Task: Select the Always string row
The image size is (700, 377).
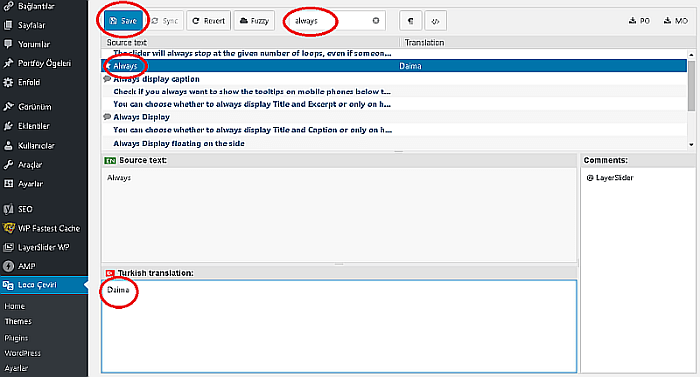Action: point(394,66)
